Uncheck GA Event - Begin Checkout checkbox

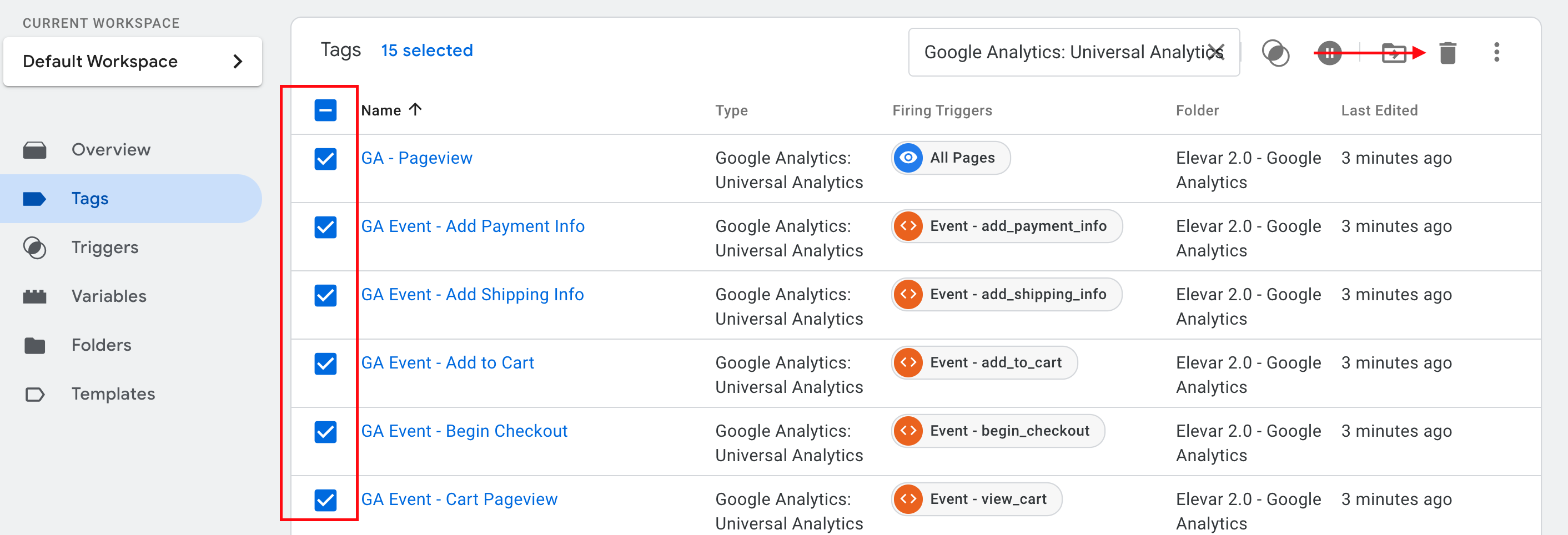[x=326, y=432]
